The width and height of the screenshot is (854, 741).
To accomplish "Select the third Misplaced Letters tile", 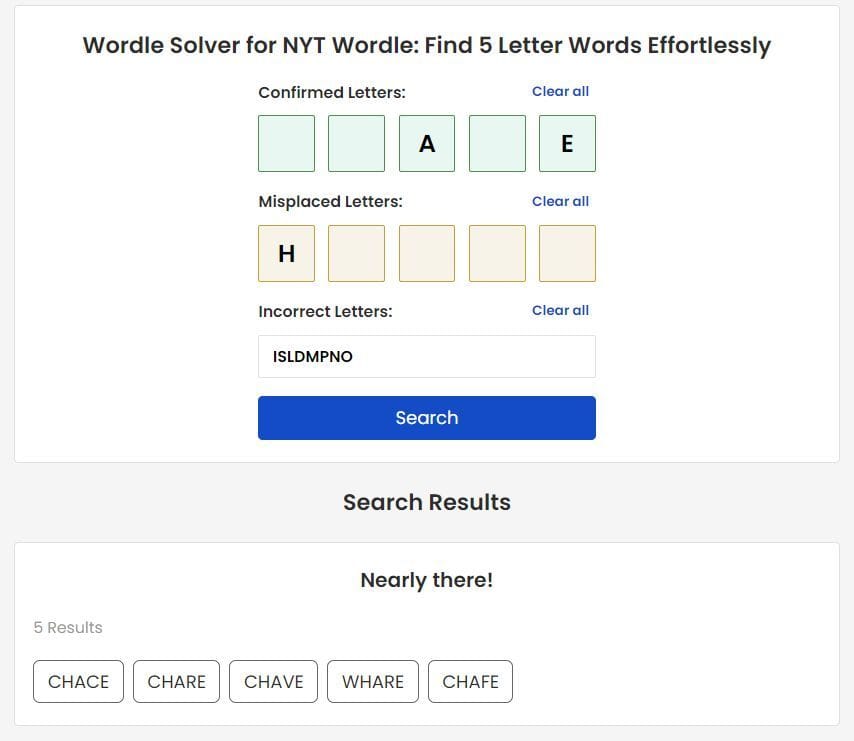I will tap(427, 253).
